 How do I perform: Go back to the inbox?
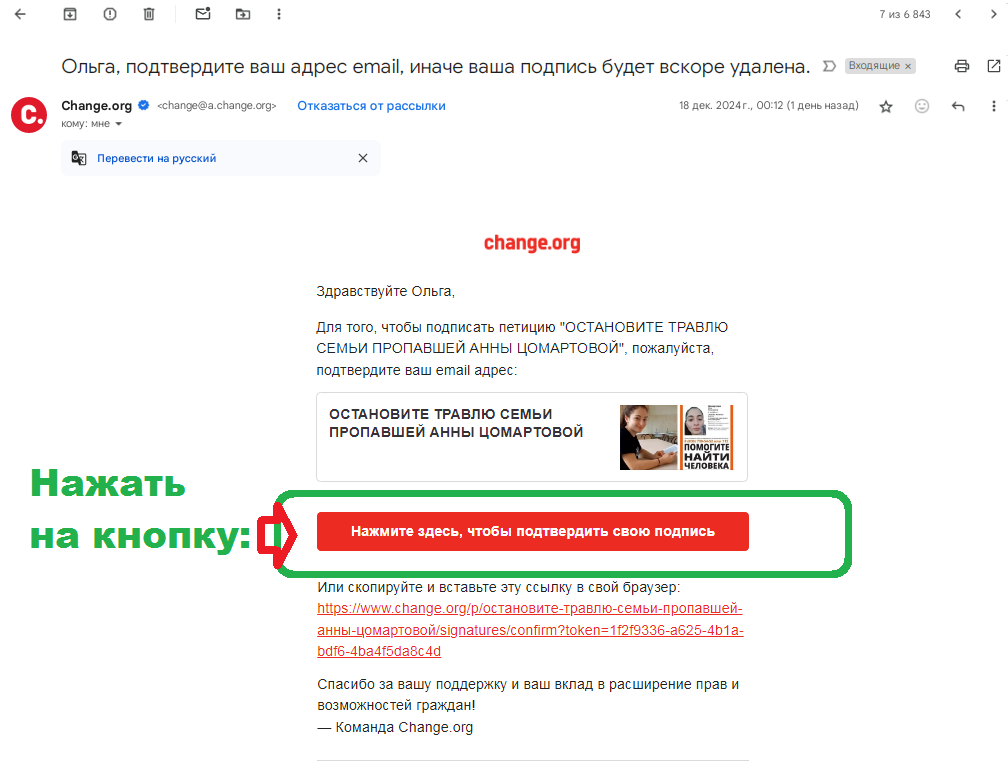20,14
